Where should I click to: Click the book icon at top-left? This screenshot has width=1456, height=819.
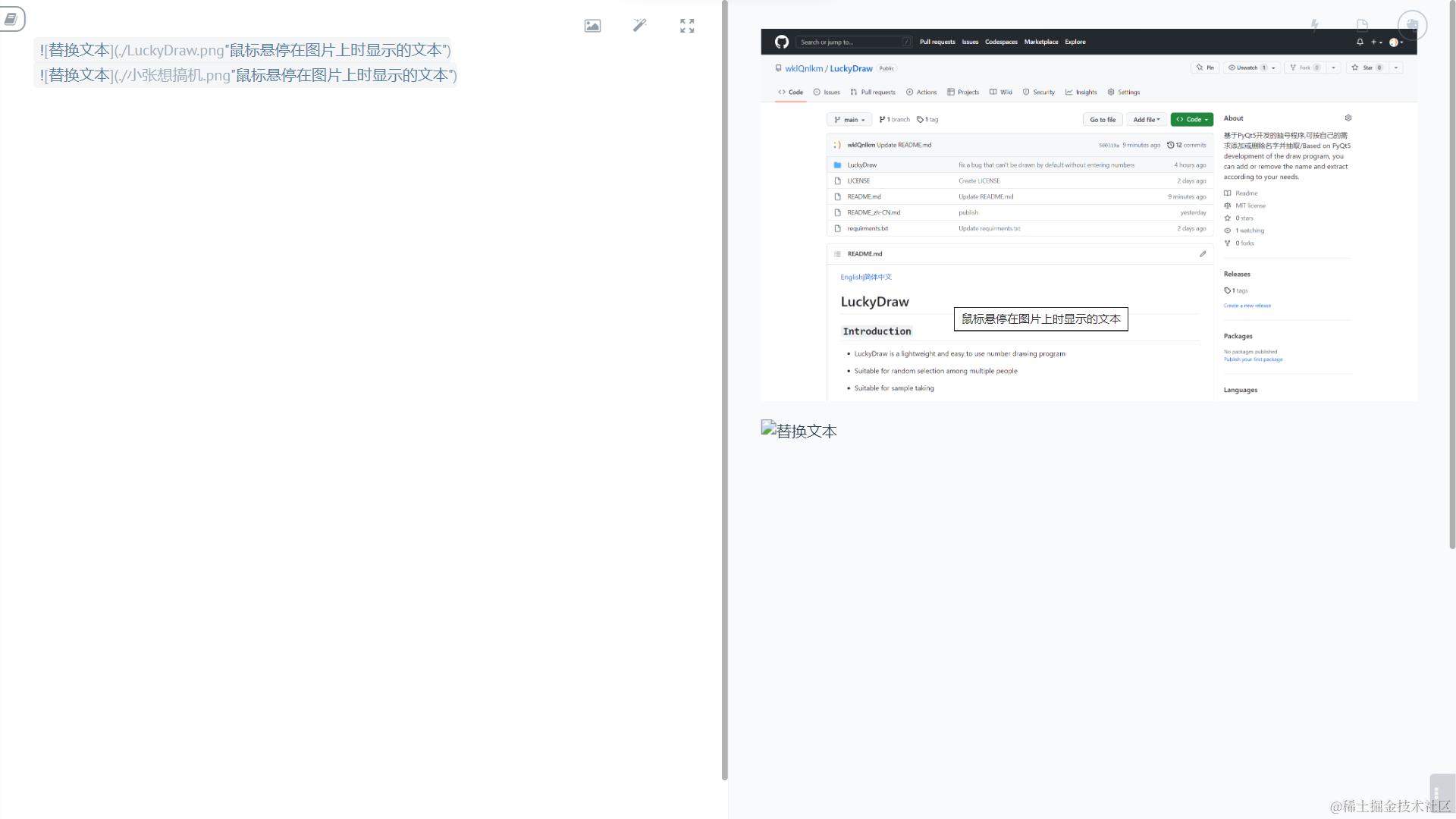11,19
